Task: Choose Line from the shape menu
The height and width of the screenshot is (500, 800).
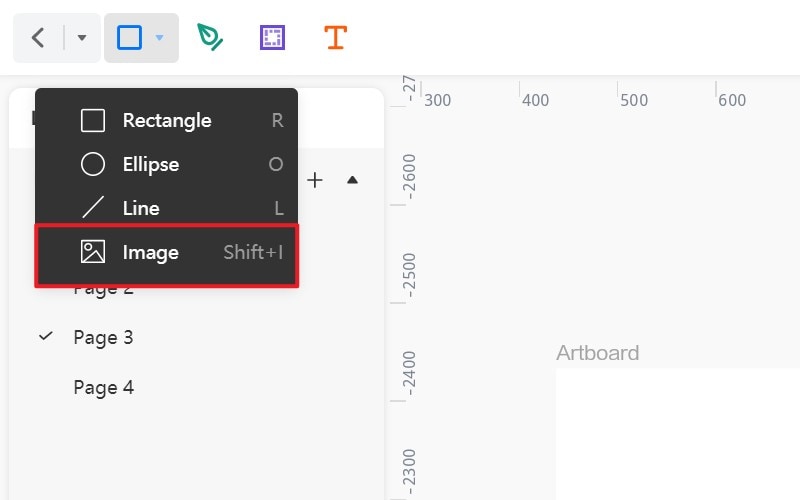Action: (141, 208)
